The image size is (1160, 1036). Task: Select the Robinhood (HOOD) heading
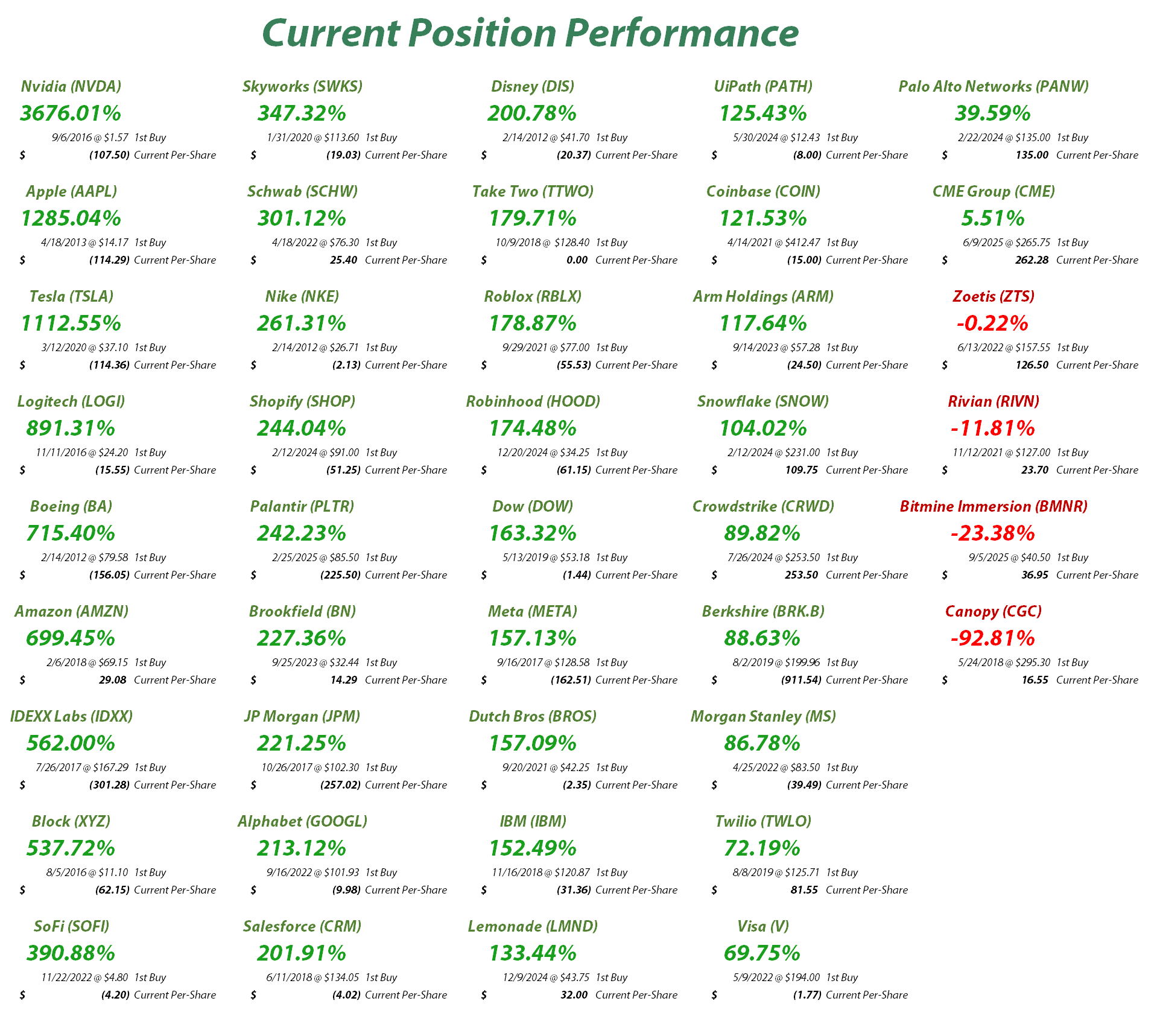(533, 401)
